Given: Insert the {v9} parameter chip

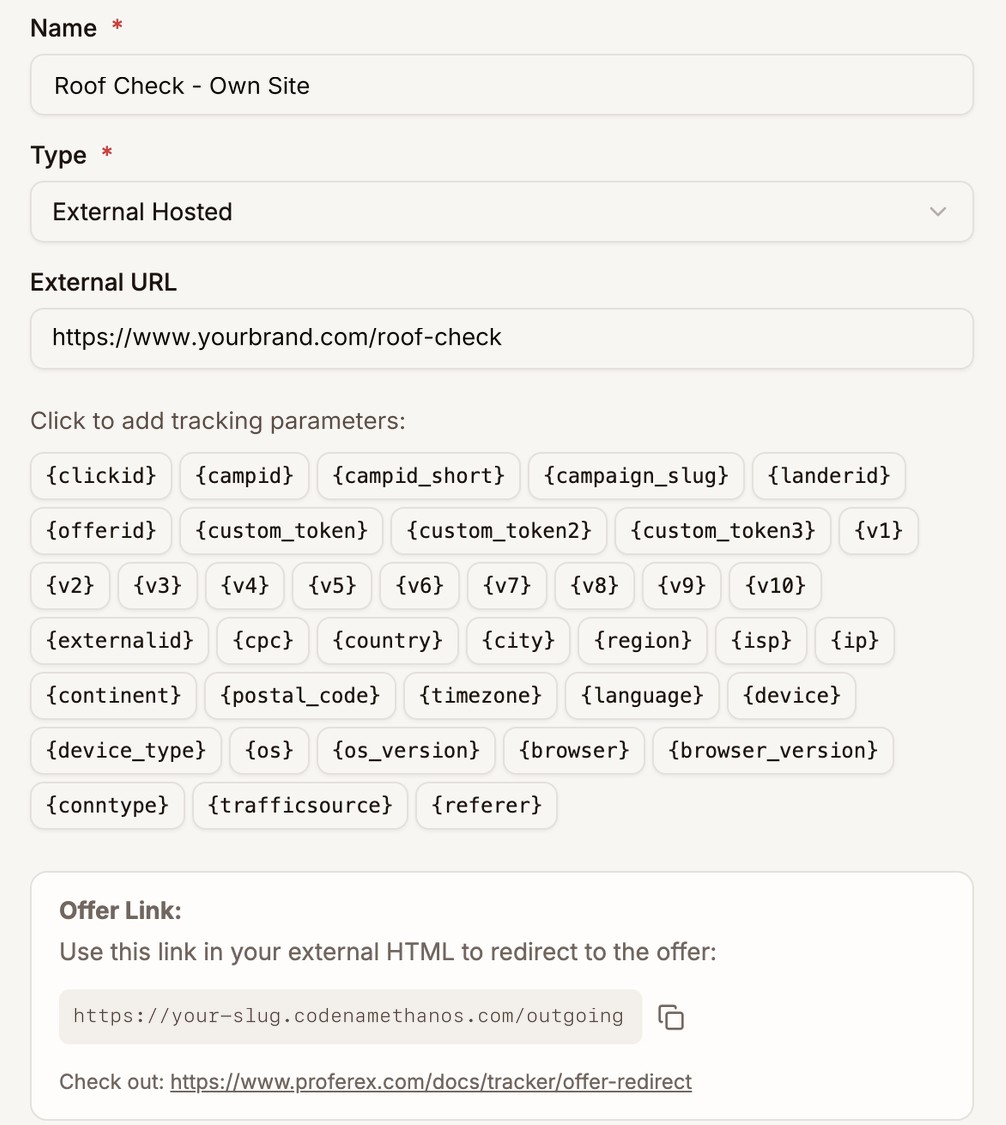Looking at the screenshot, I should click(x=682, y=585).
